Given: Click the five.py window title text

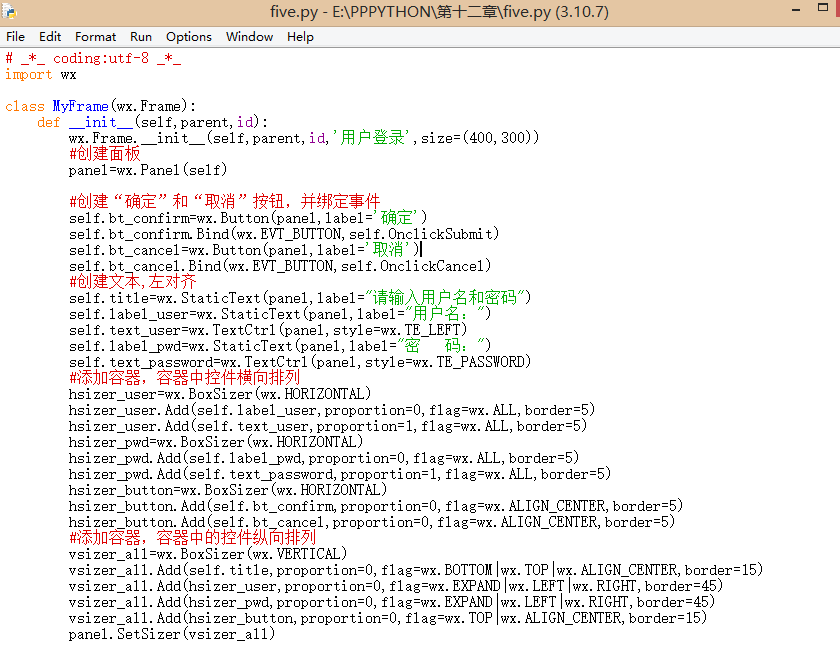Looking at the screenshot, I should click(439, 11).
